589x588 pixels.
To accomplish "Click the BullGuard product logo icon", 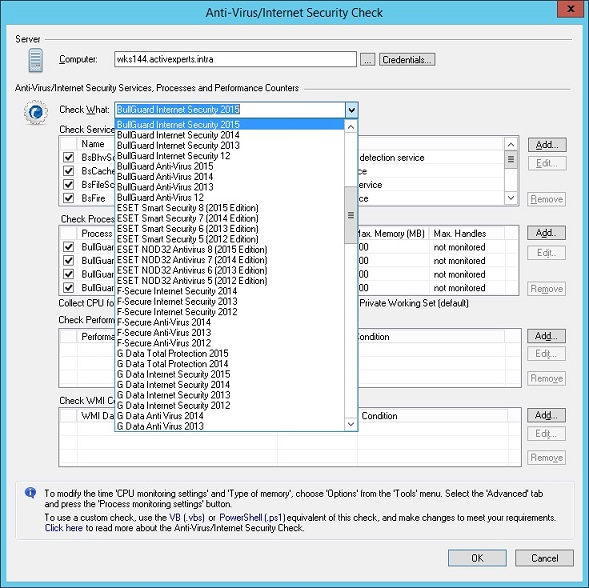I will [x=36, y=112].
